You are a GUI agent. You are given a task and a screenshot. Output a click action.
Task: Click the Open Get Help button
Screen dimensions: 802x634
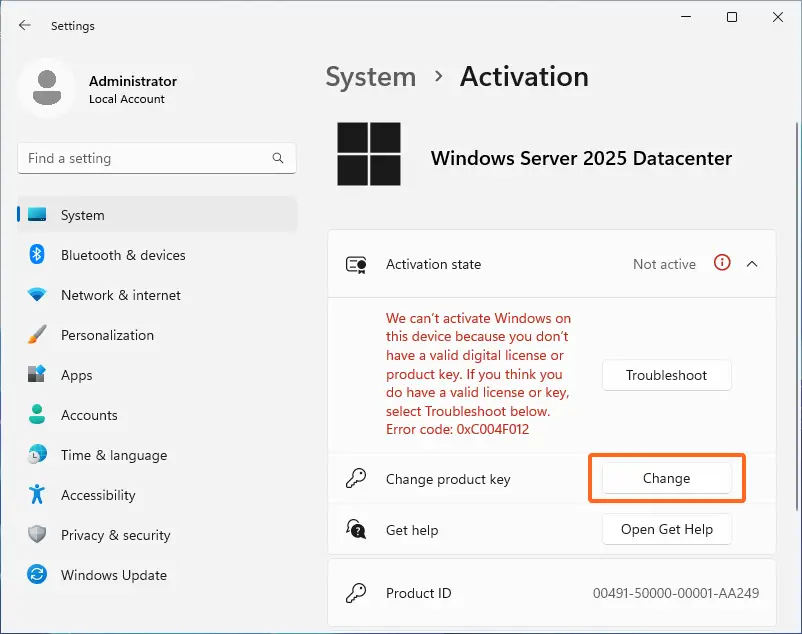(666, 529)
